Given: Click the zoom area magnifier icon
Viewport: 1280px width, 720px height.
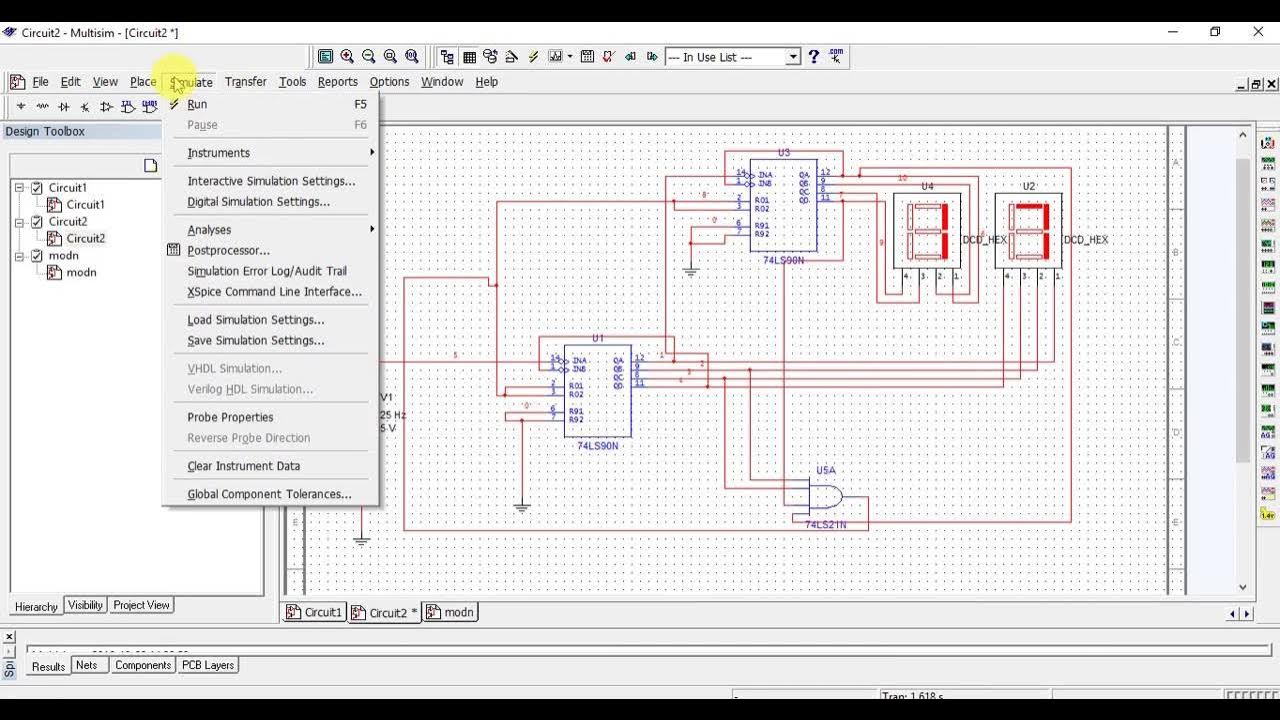Looking at the screenshot, I should [390, 57].
